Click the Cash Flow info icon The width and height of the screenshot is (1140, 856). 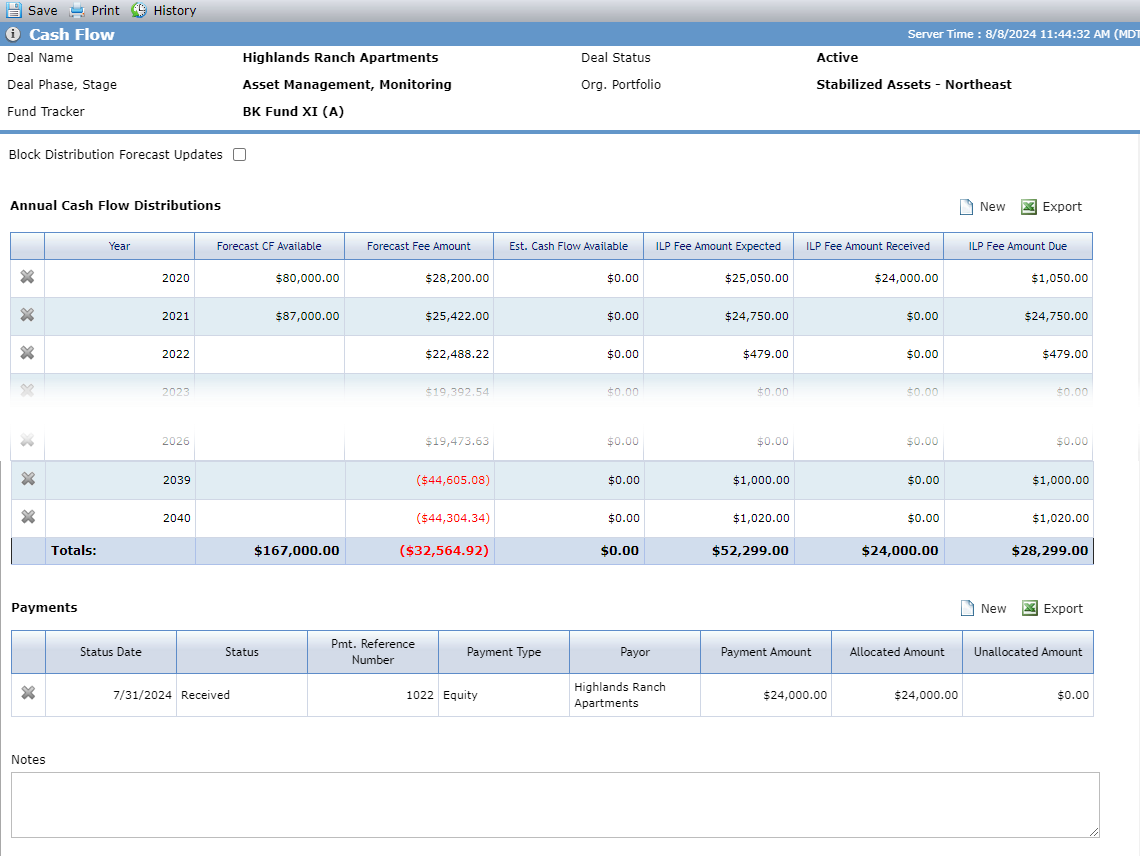[x=13, y=34]
